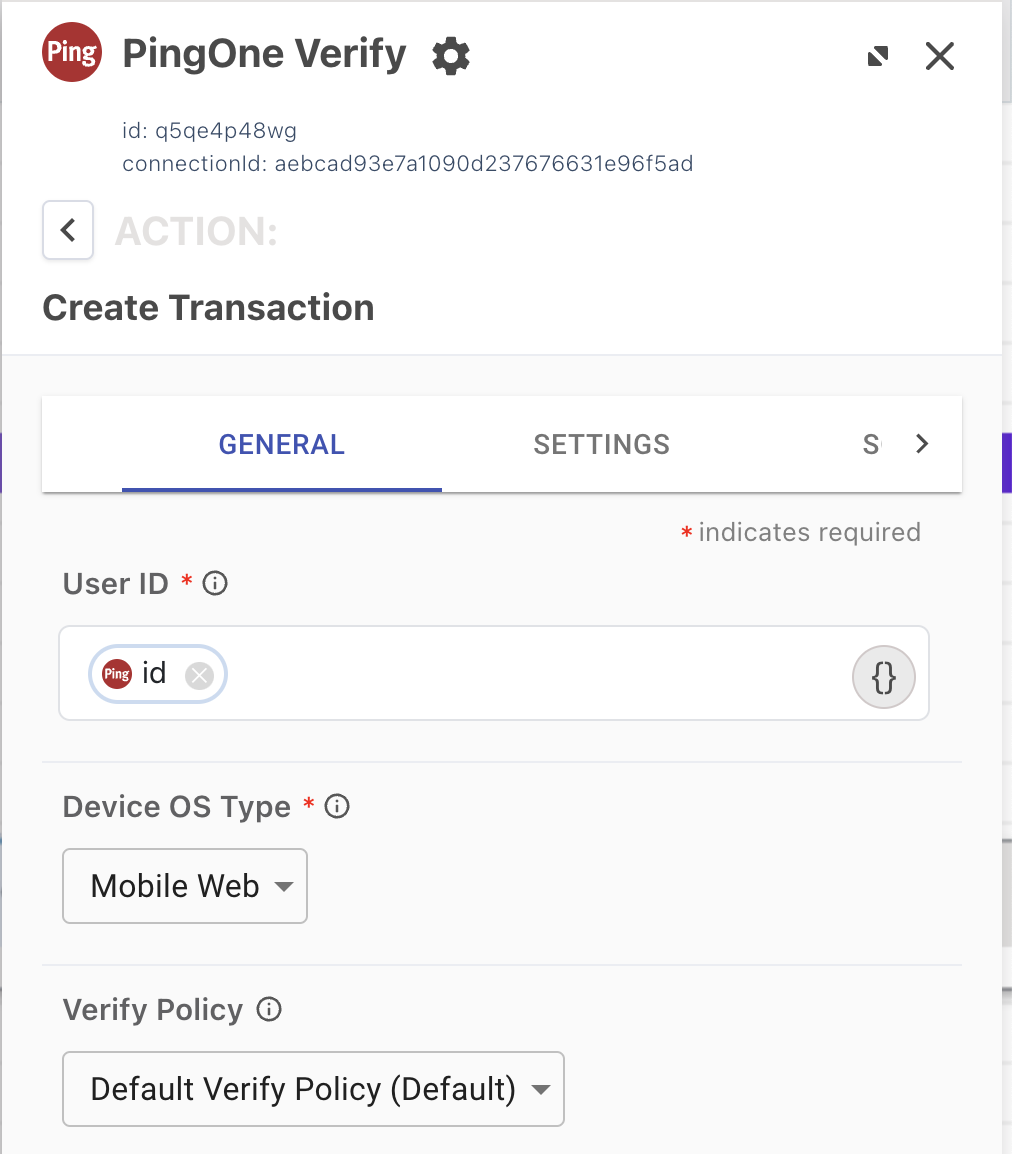This screenshot has width=1012, height=1154.
Task: Click the Ping icon inside the id token chip
Action: click(x=117, y=674)
